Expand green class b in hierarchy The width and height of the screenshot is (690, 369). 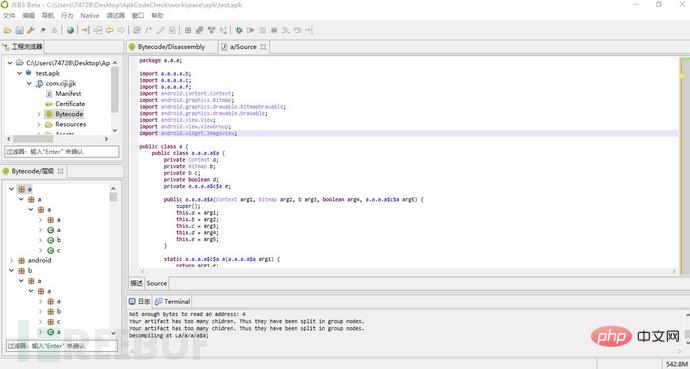40,240
